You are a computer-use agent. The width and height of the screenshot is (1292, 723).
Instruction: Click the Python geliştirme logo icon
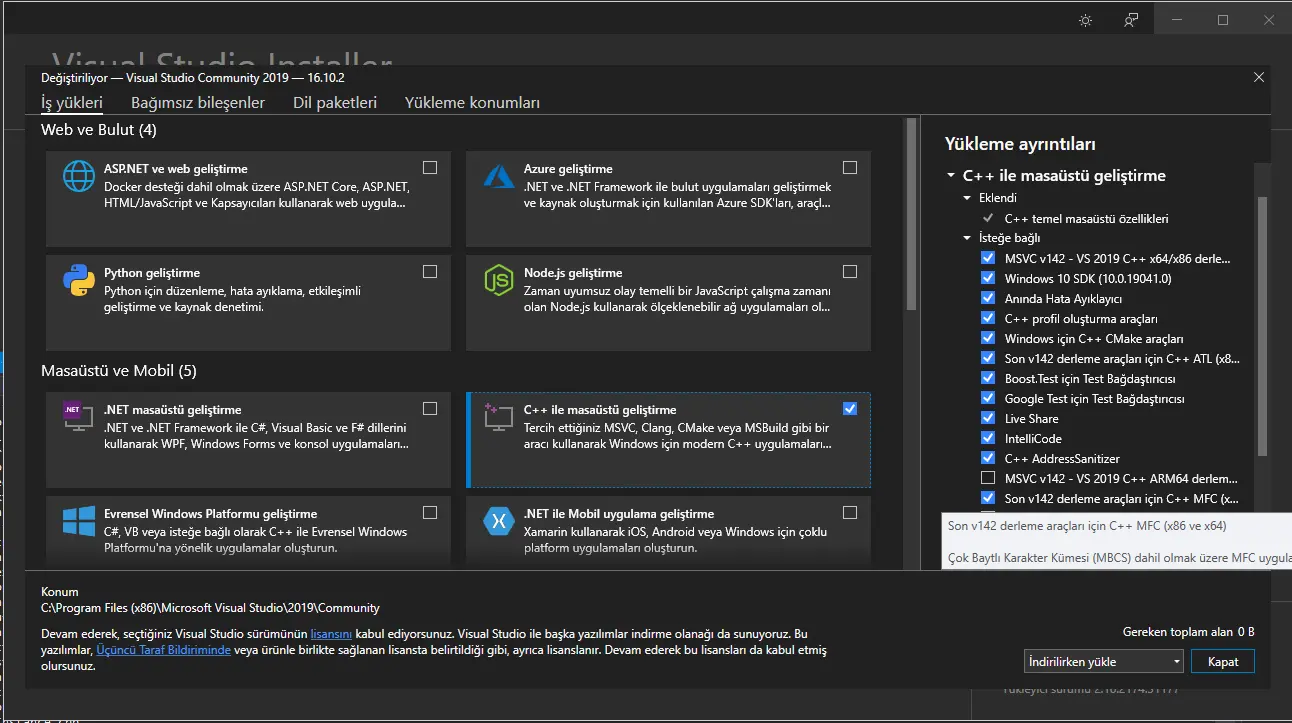79,281
